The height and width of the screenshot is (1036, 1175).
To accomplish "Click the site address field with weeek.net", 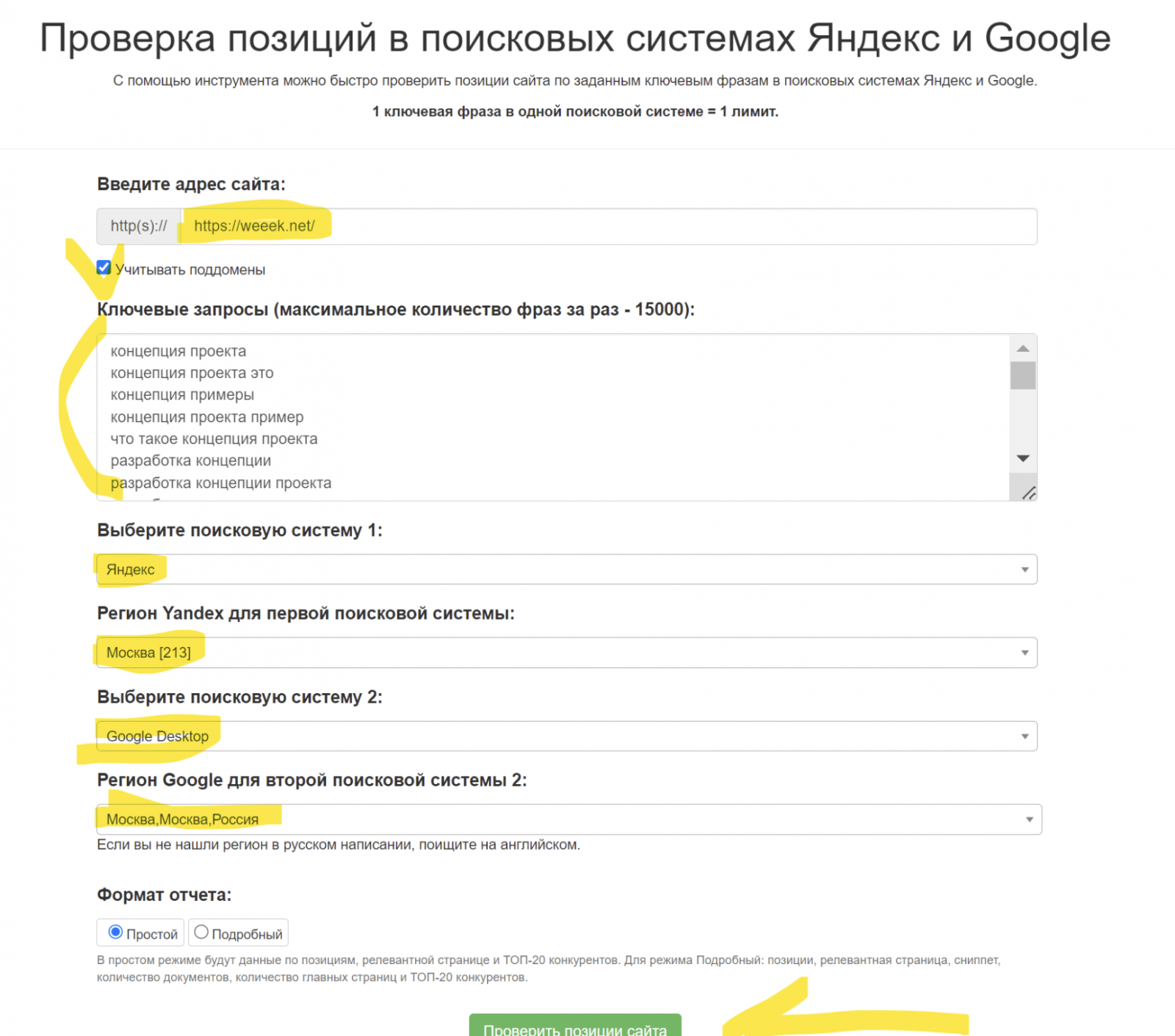I will click(x=608, y=226).
